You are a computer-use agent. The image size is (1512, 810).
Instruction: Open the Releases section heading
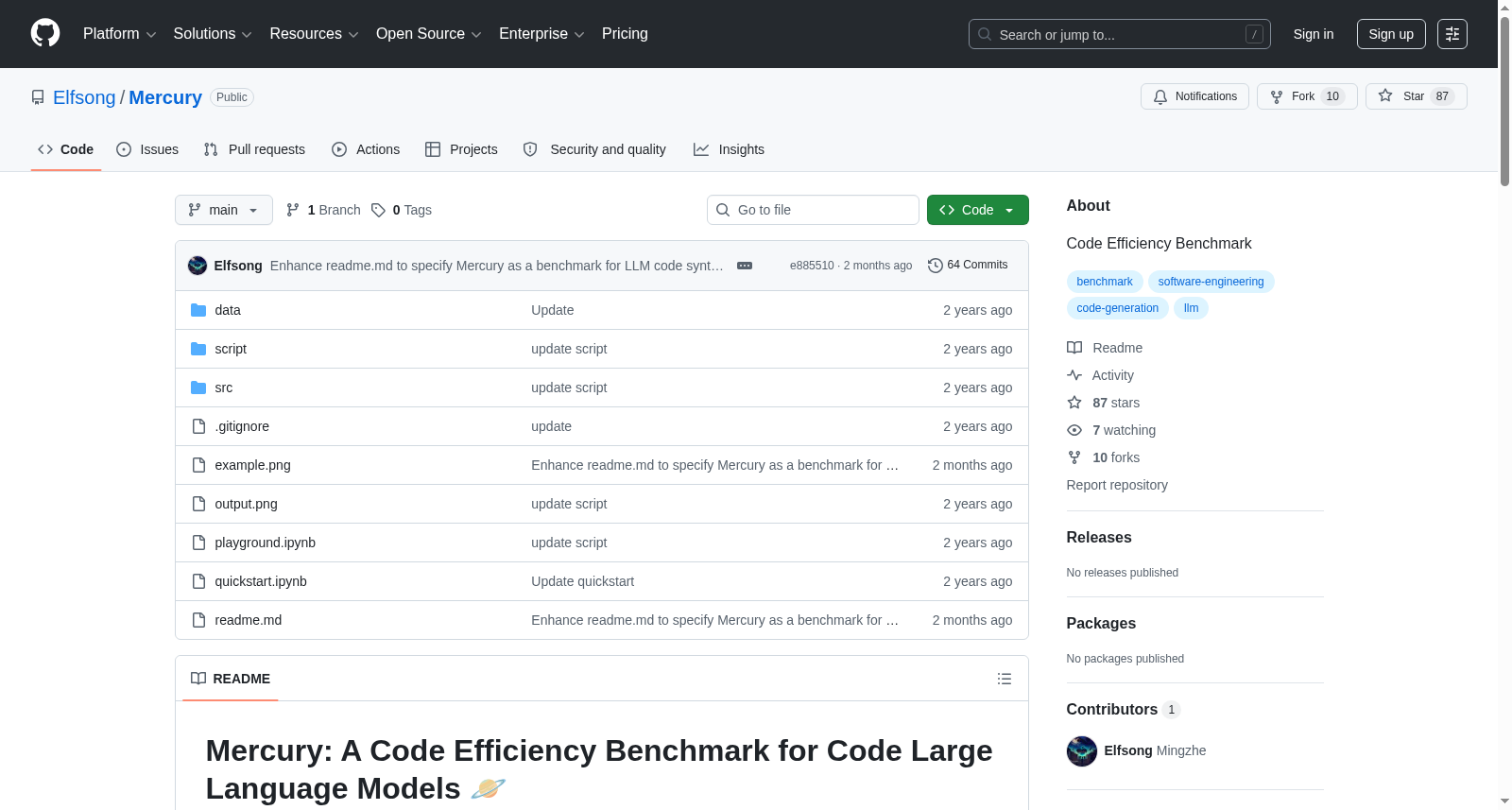click(1099, 537)
